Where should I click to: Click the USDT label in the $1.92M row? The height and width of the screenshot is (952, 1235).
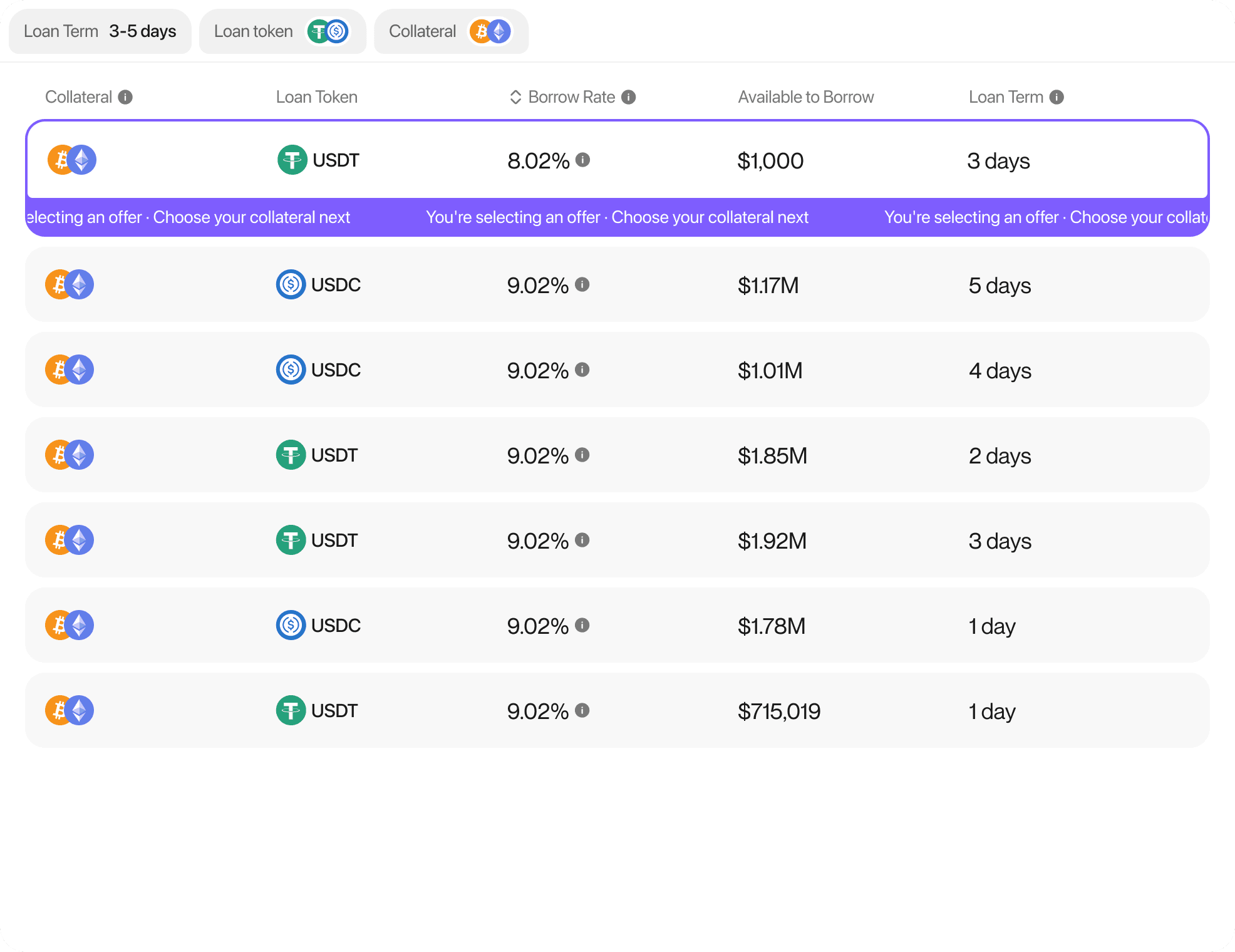tap(334, 541)
